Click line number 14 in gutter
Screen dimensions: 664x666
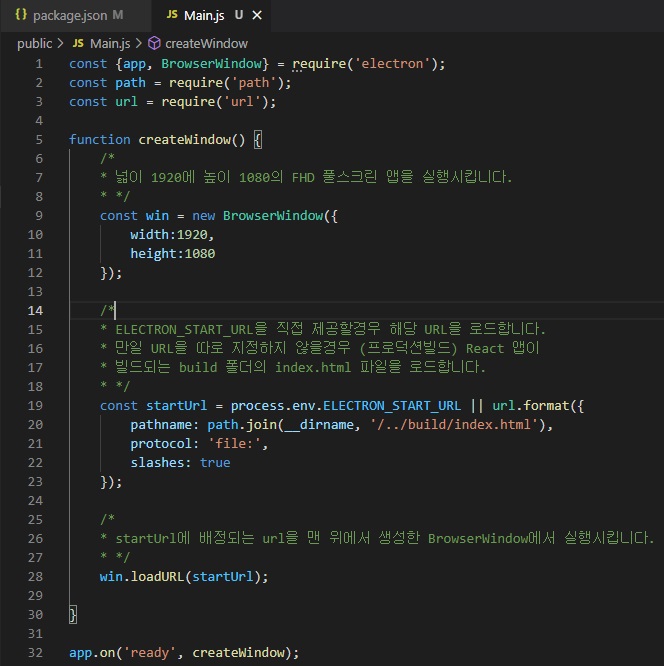click(x=35, y=310)
